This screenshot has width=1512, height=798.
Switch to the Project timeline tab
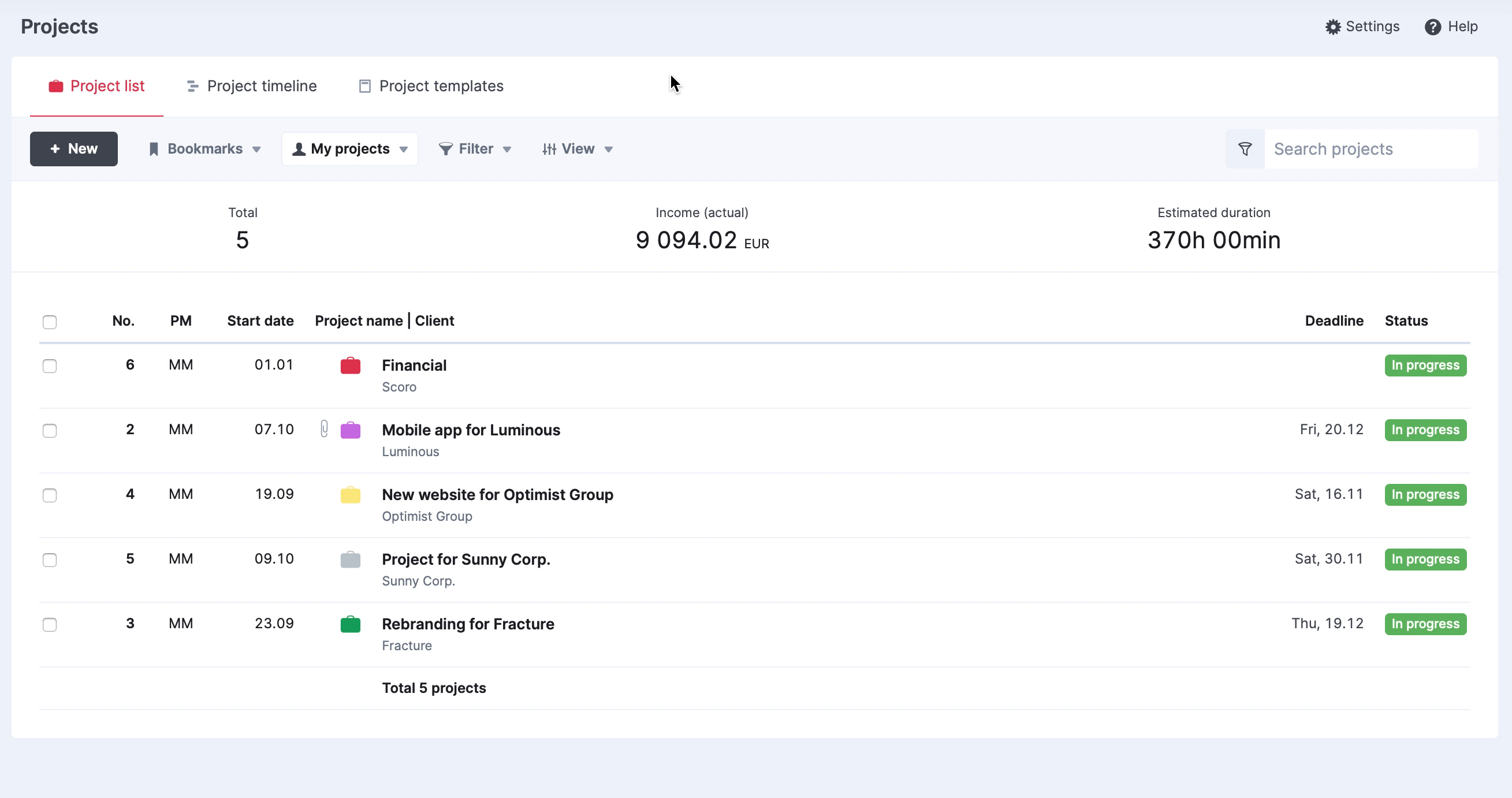(251, 86)
